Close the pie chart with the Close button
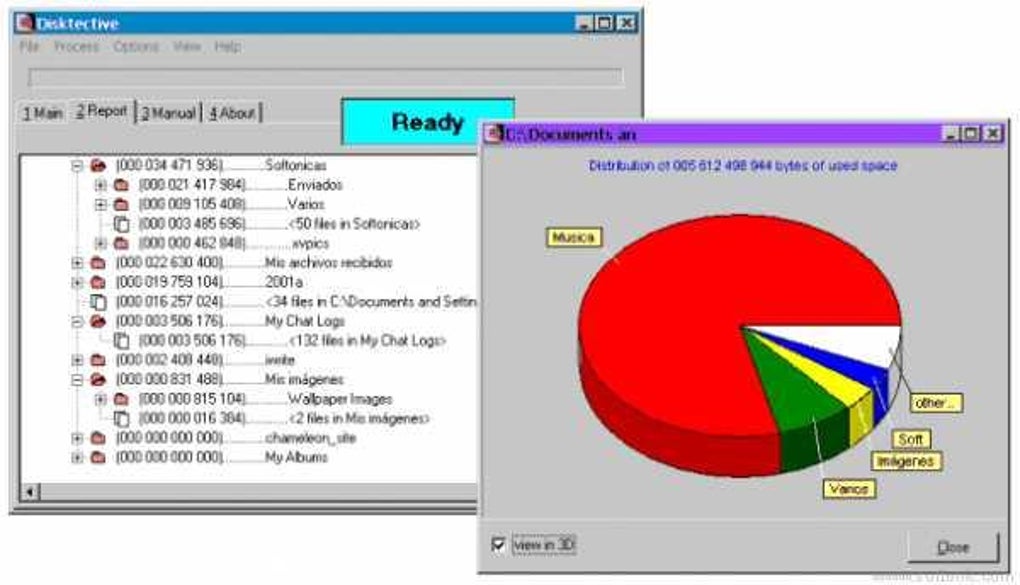Screen dimensions: 1020x585 point(953,547)
